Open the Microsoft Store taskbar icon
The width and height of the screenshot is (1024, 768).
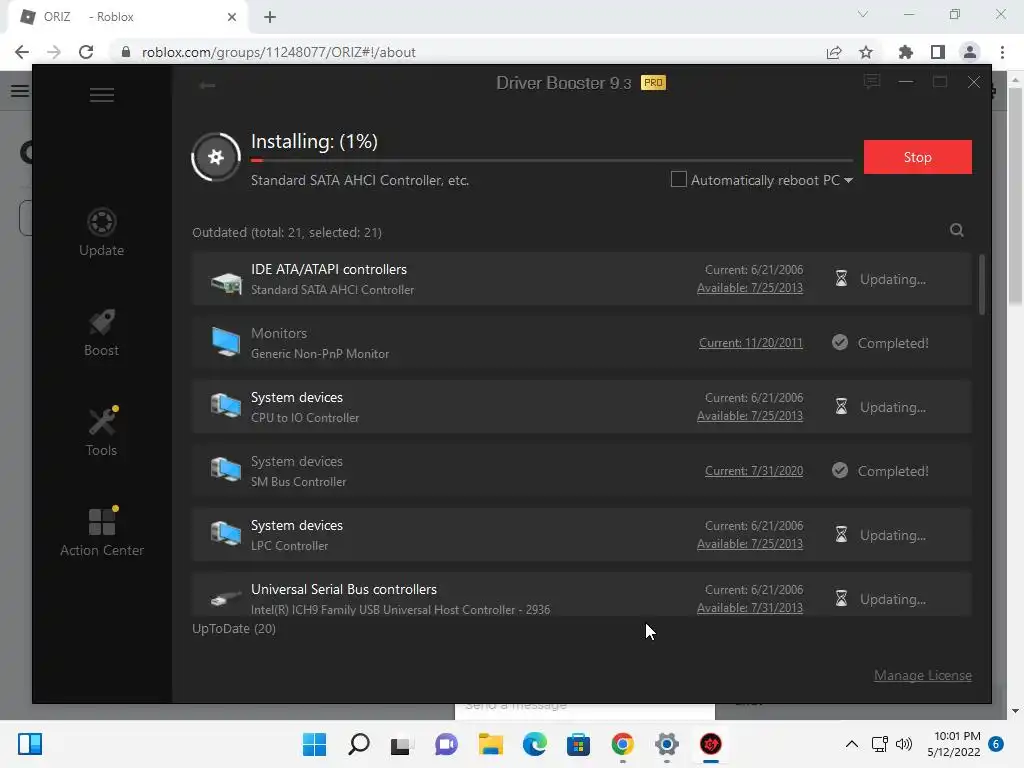click(x=578, y=744)
